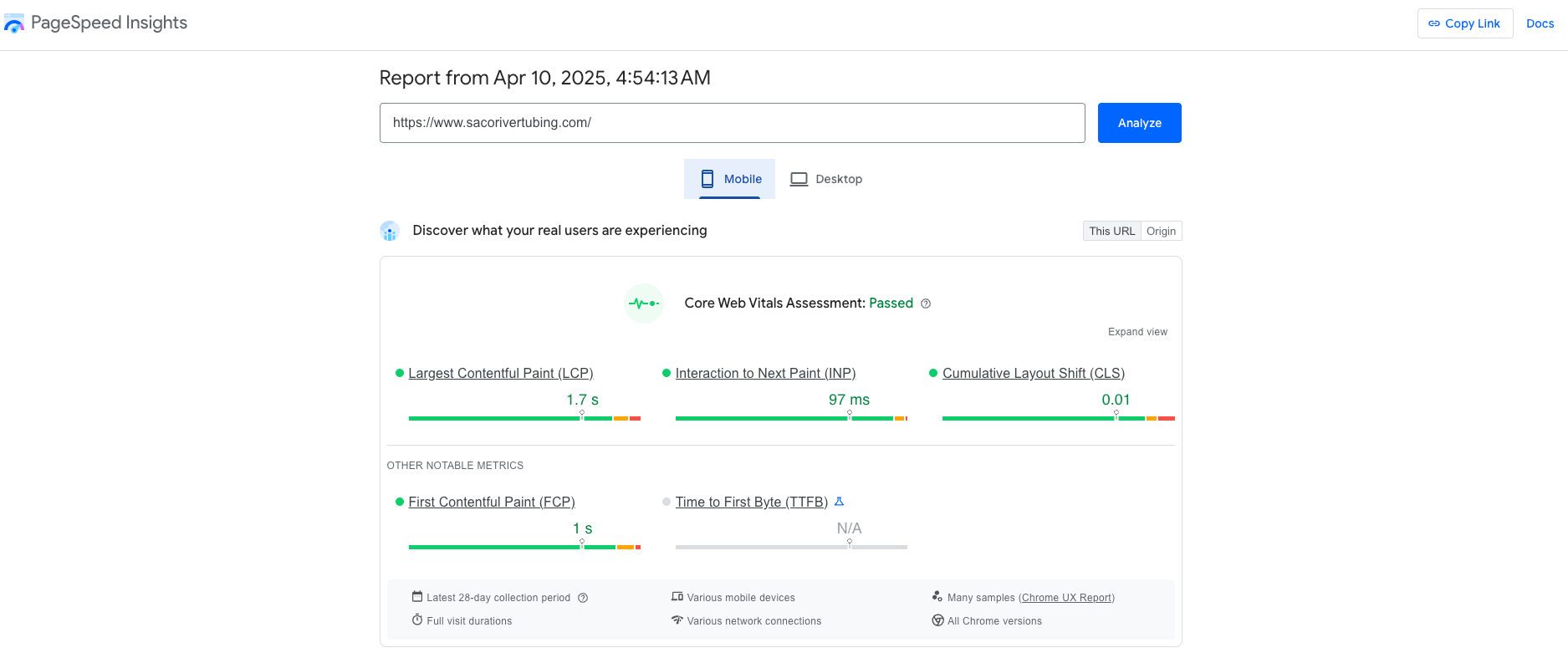Click the Passed assessment text
This screenshot has width=1568, height=658.
pos(891,303)
